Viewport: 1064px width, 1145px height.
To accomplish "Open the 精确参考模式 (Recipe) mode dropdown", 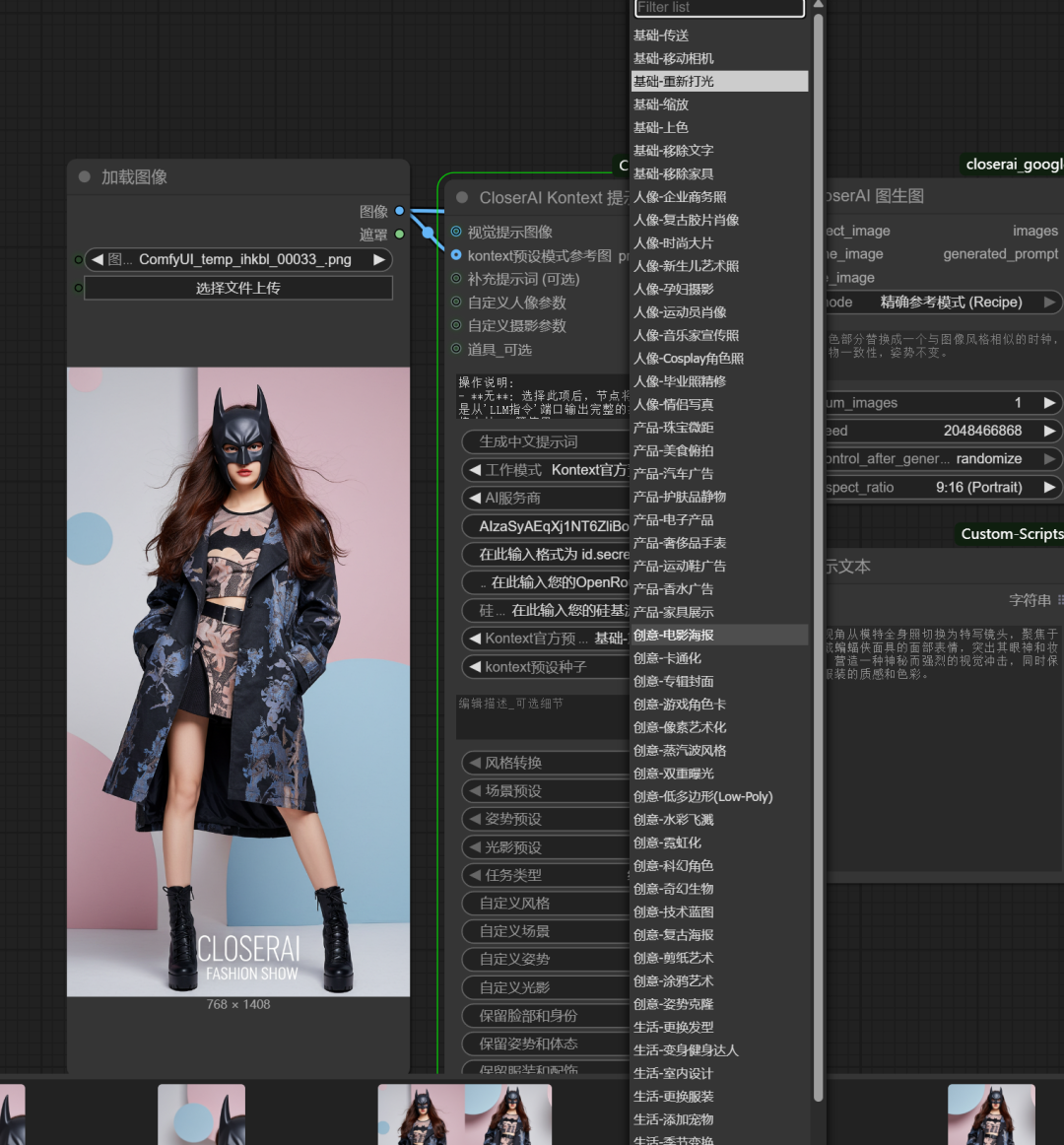I will click(942, 302).
